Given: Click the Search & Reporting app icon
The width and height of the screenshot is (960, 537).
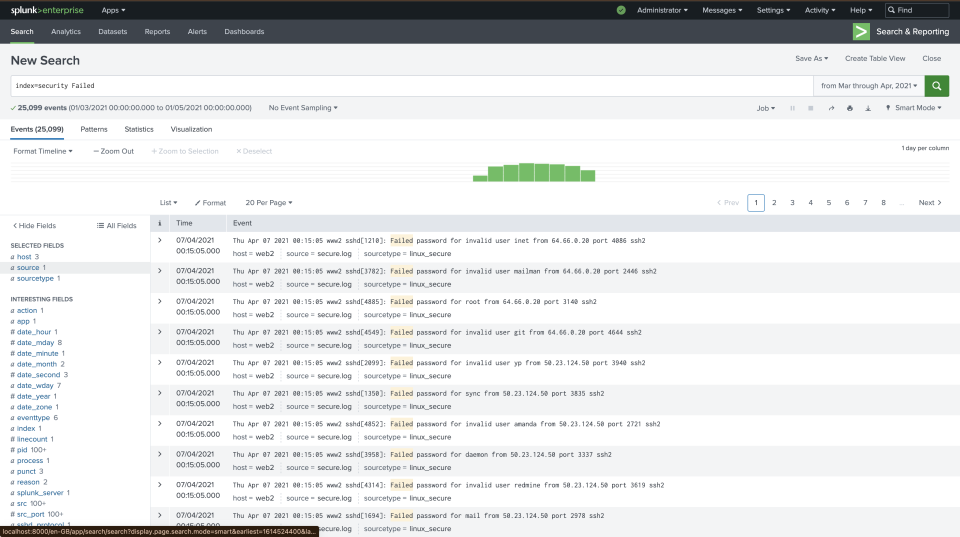Looking at the screenshot, I should [x=861, y=31].
